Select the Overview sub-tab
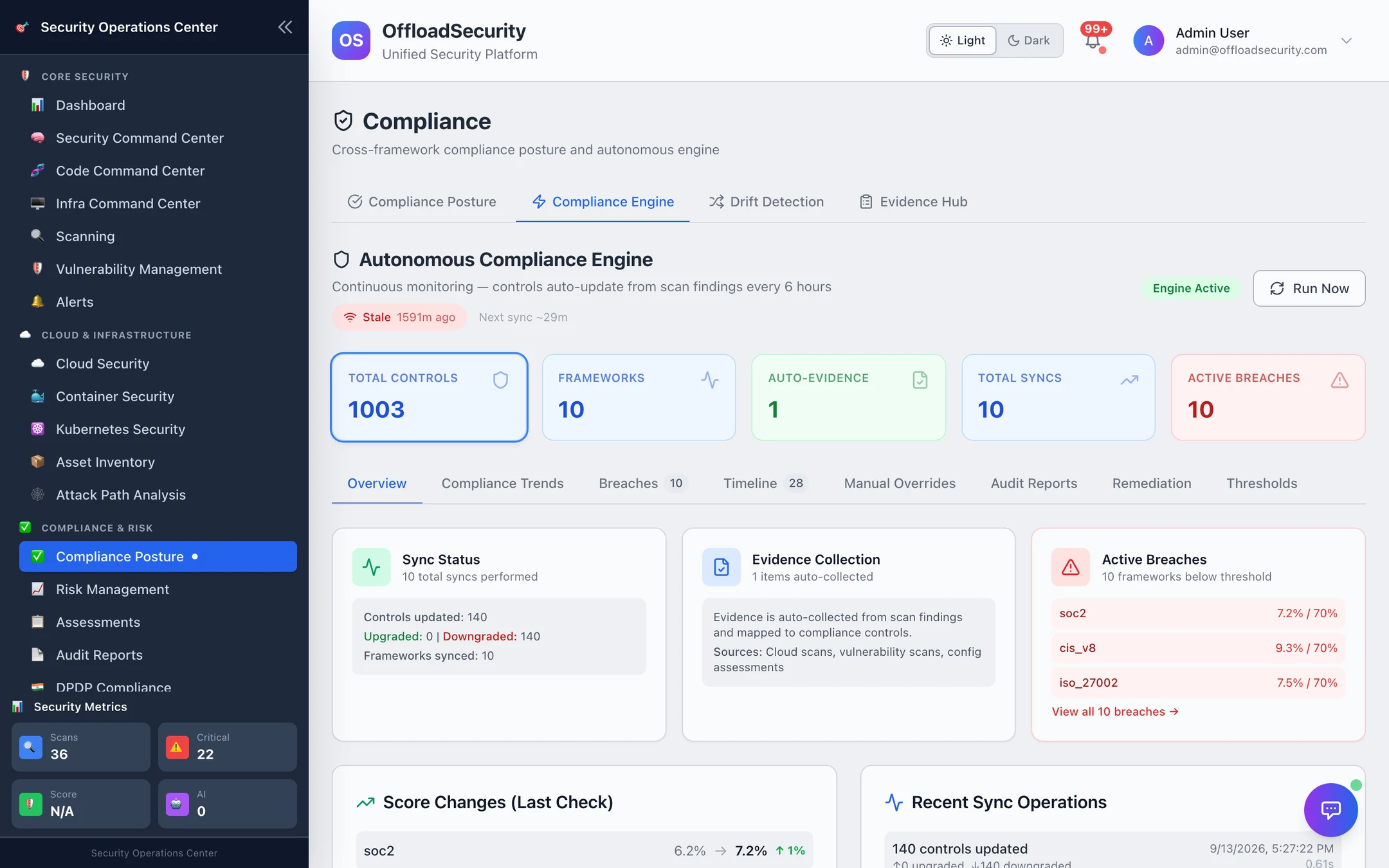This screenshot has height=868, width=1389. click(377, 484)
